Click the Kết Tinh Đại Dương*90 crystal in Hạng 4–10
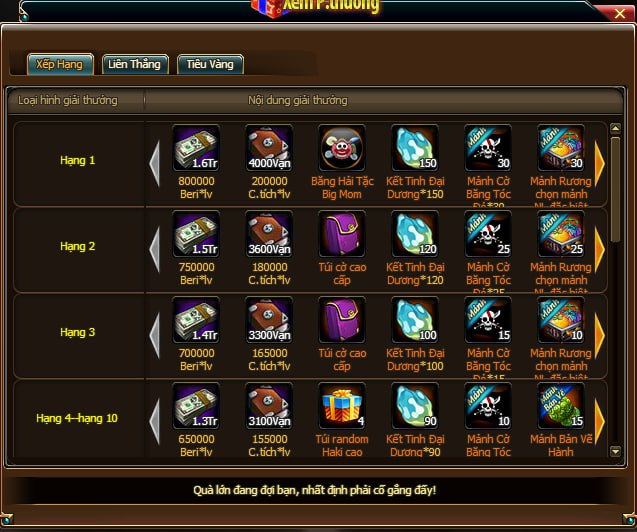Screen dimensions: 637x532 tap(415, 406)
